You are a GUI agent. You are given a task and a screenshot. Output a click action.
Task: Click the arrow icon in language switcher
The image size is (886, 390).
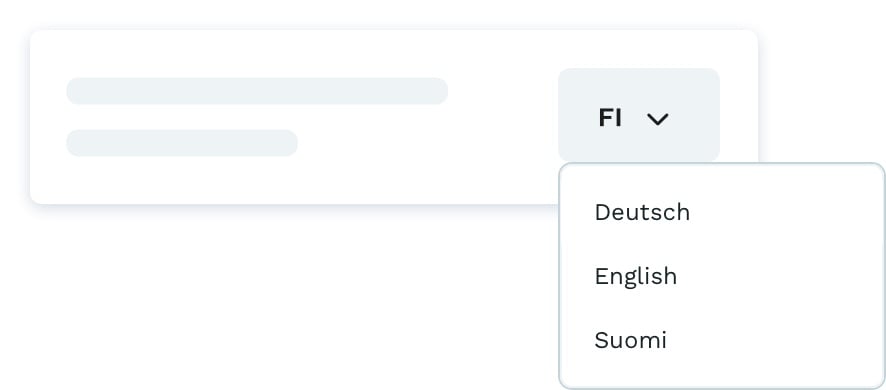point(658,119)
